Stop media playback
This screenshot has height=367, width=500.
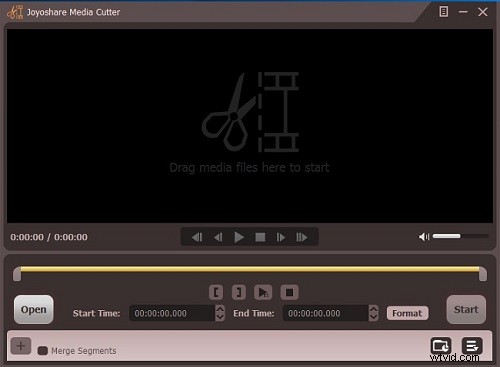(x=260, y=237)
